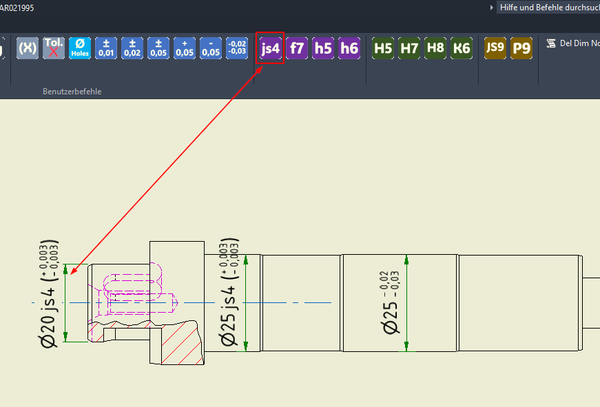The image size is (600, 407).
Task: Select the Ø25 js4 dimension text
Action: 229,292
